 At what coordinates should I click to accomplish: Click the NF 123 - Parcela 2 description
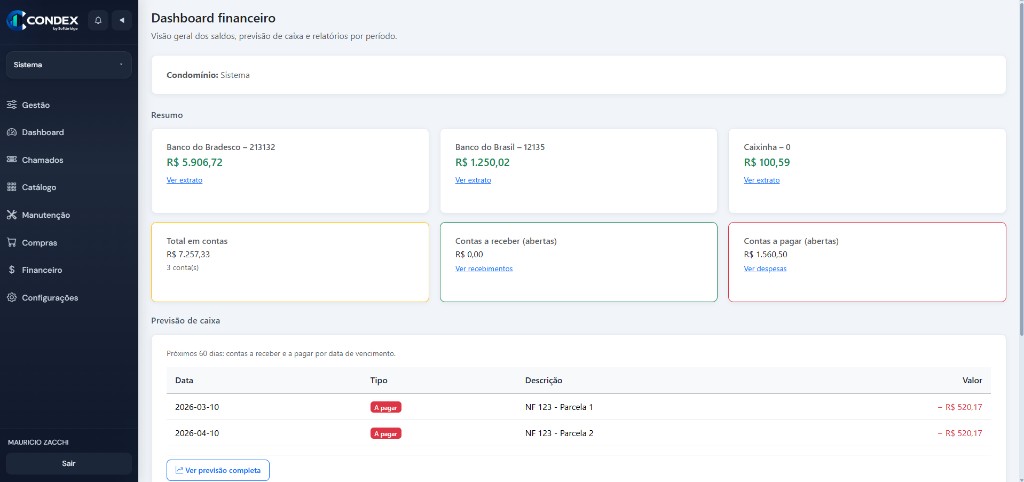[x=559, y=433]
